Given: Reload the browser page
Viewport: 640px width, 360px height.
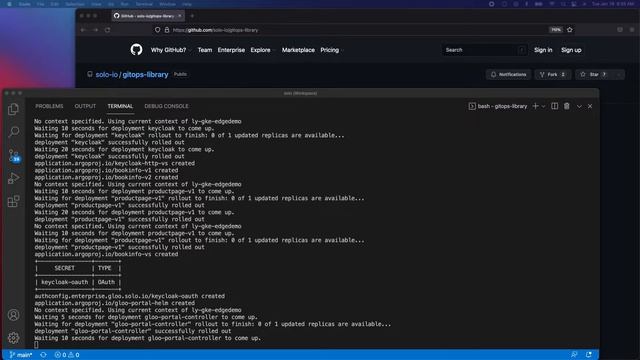Looking at the screenshot, I should pyautogui.click(x=107, y=30).
